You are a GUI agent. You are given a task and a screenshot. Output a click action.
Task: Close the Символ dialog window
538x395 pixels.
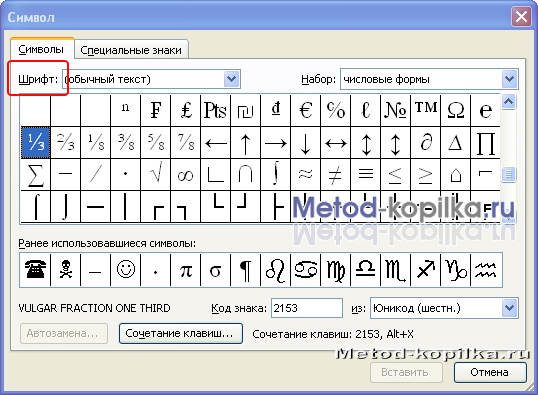pos(521,16)
